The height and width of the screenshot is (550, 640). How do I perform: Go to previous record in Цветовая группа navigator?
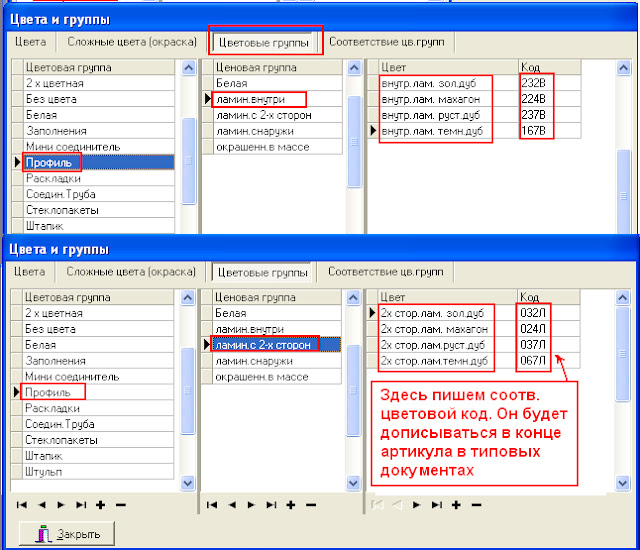[42, 505]
